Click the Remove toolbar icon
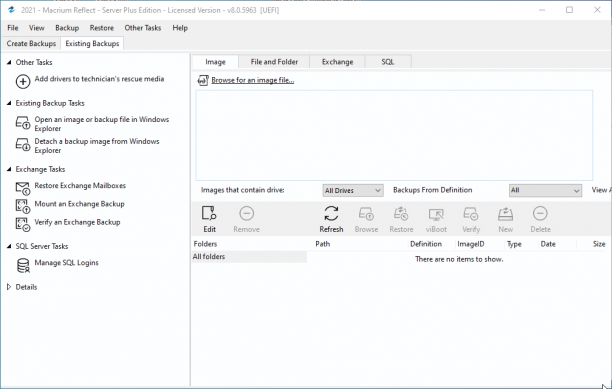612x389 pixels. 246,213
